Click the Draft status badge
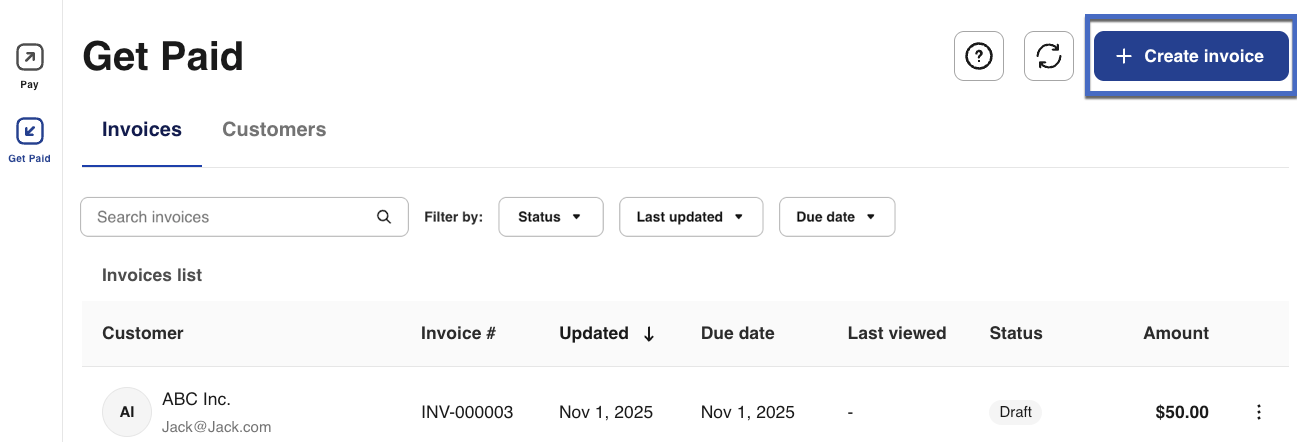Image resolution: width=1297 pixels, height=442 pixels. click(x=1016, y=412)
